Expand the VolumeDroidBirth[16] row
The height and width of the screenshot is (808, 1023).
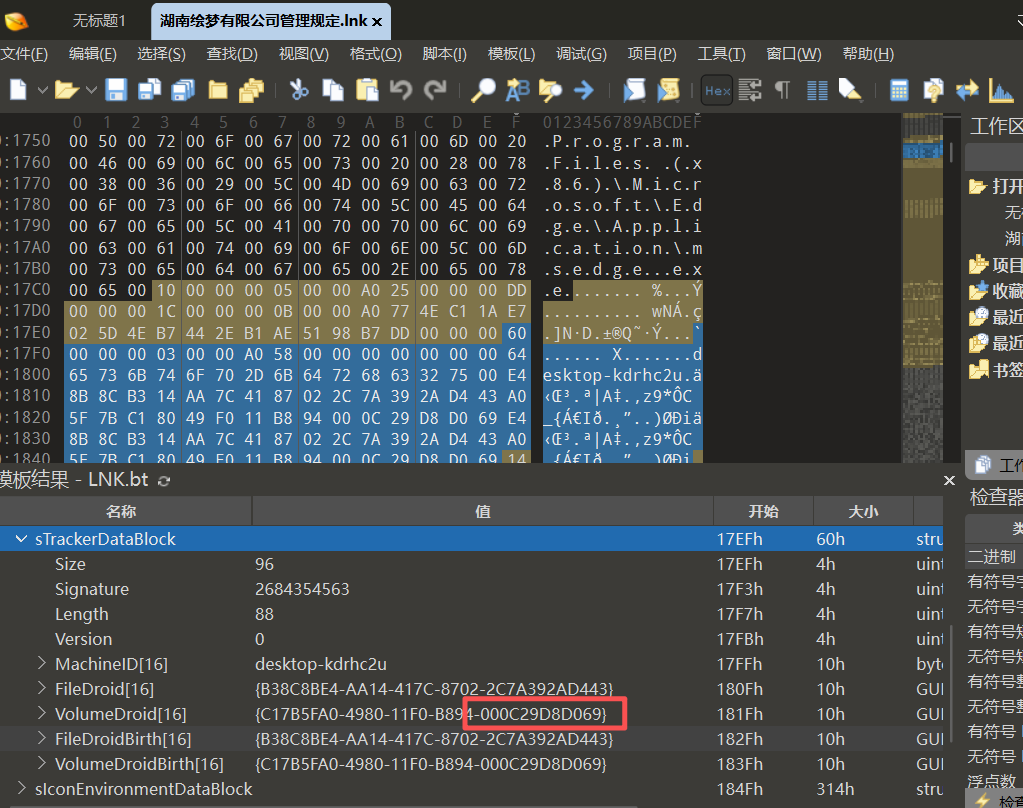click(42, 763)
